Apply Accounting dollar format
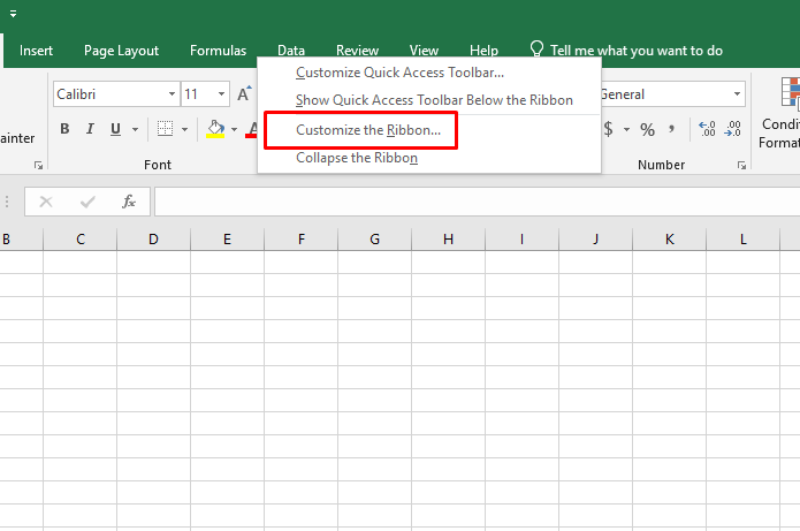 608,129
